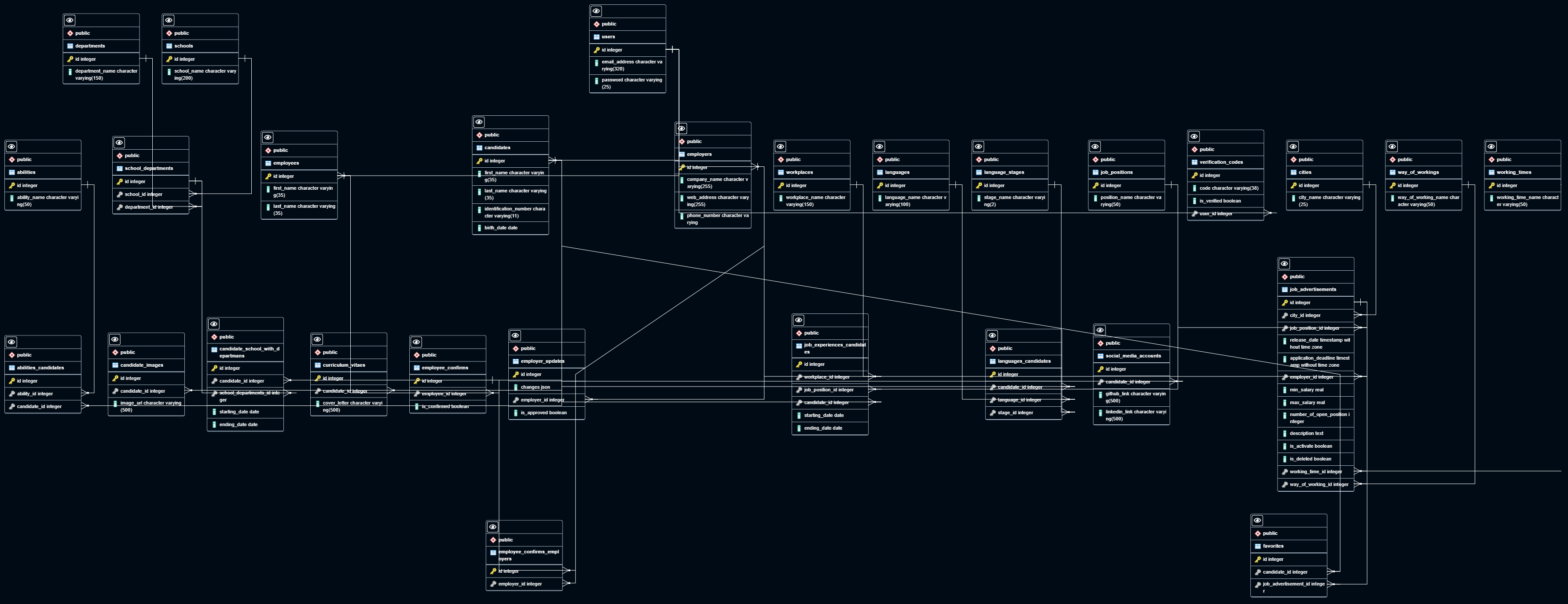The image size is (1568, 604).
Task: Click foreign key icon of user_id in verification_codes
Action: point(1194,214)
